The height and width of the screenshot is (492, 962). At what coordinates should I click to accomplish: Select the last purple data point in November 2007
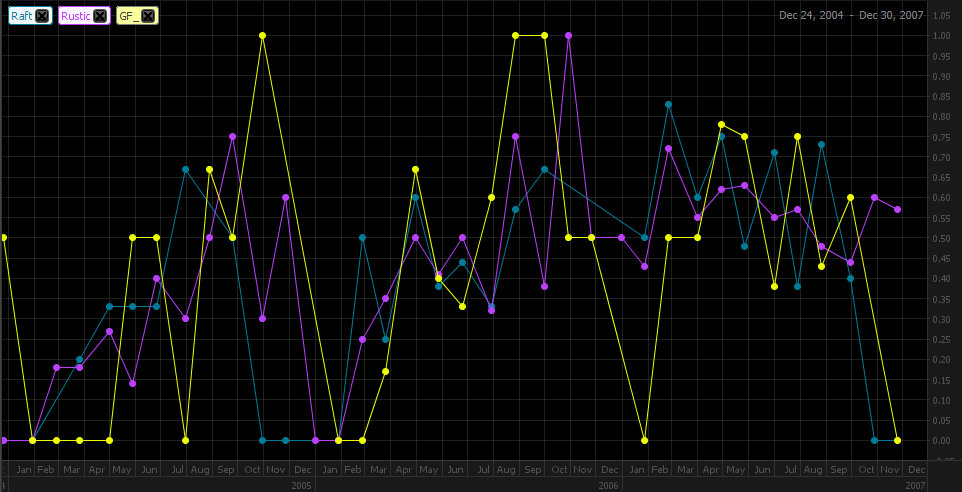898,210
